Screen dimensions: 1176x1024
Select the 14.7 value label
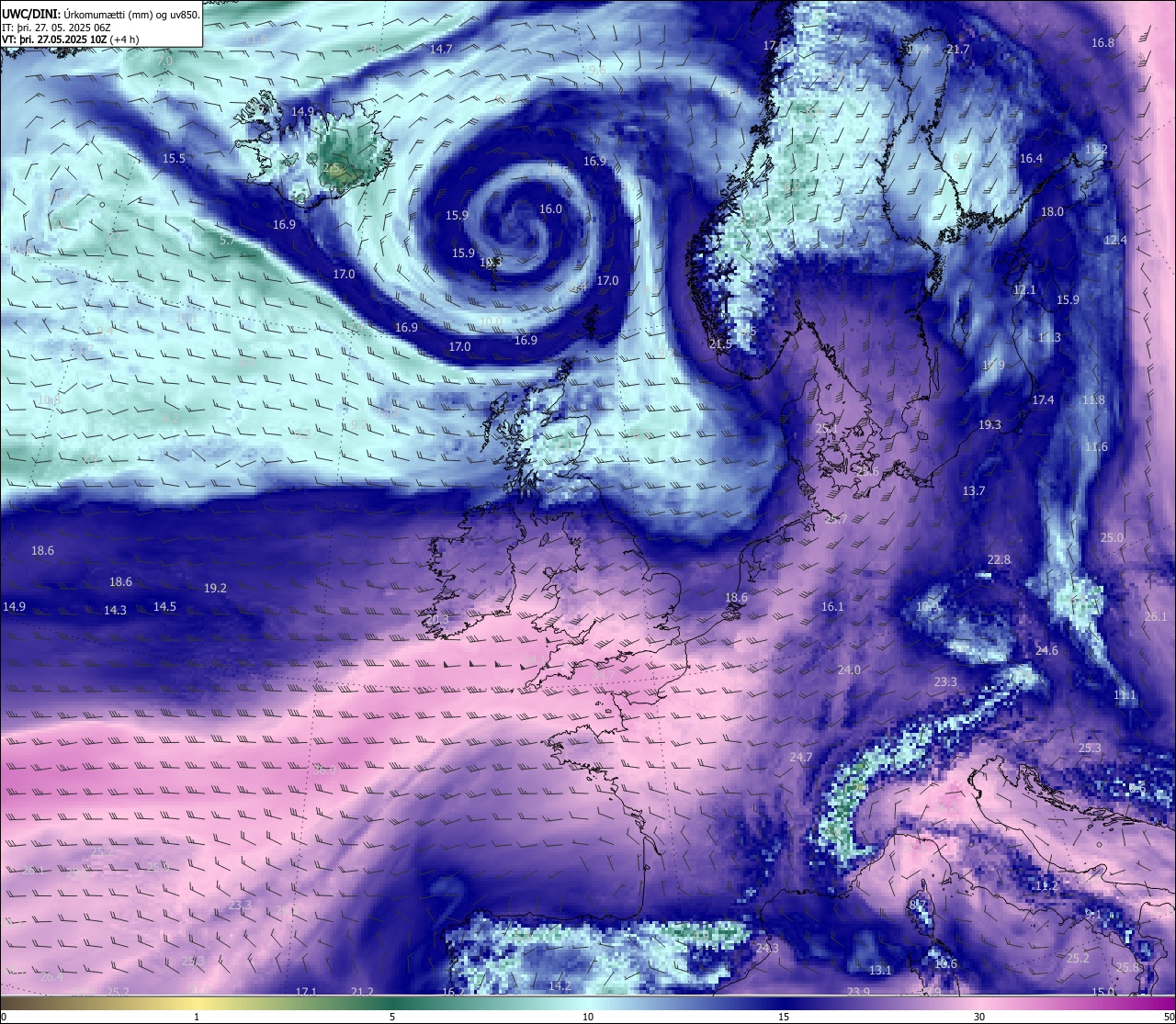pos(441,49)
